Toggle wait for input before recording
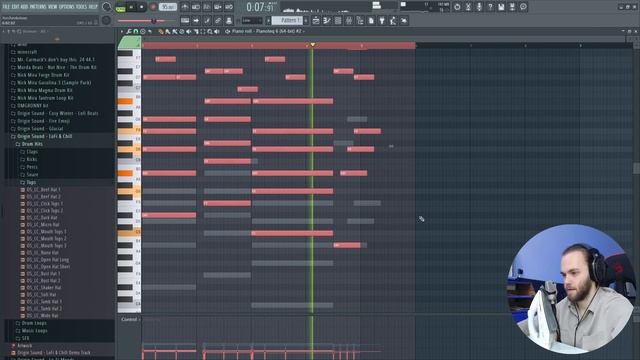Image resolution: width=640 pixels, height=360 pixels. point(196,7)
